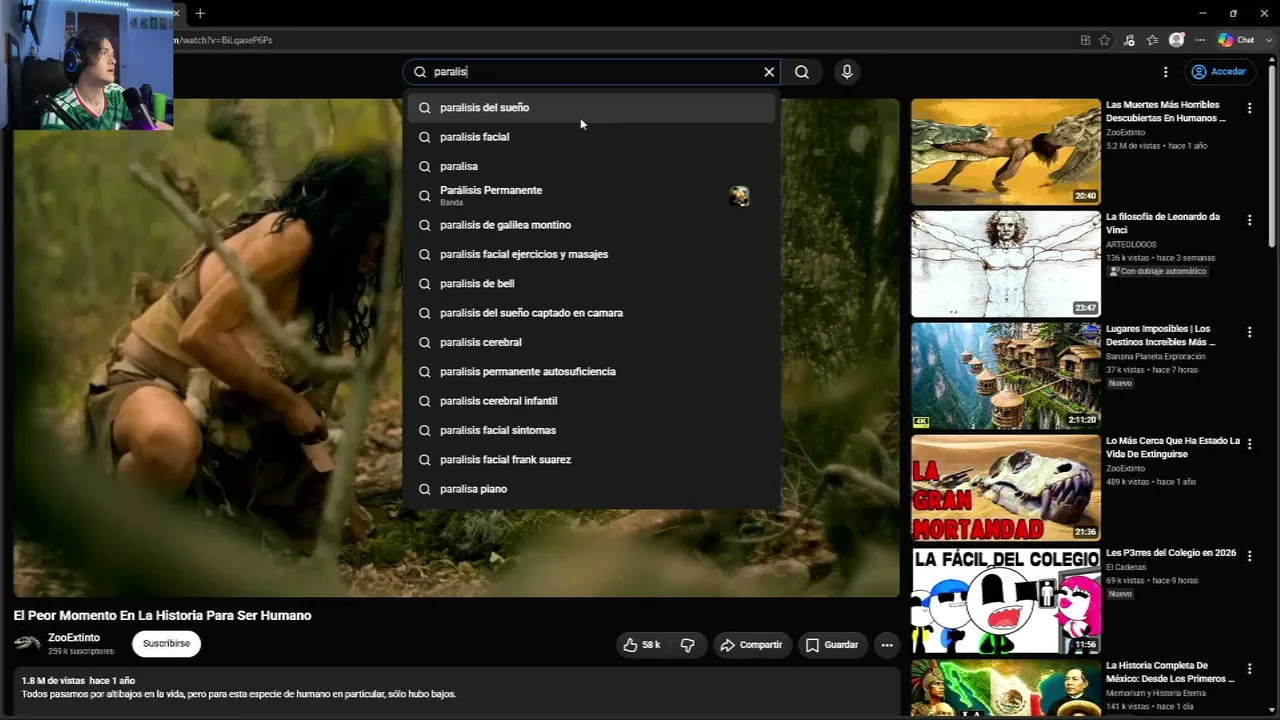
Task: Focus the search field containing "paralis"
Action: pos(590,72)
